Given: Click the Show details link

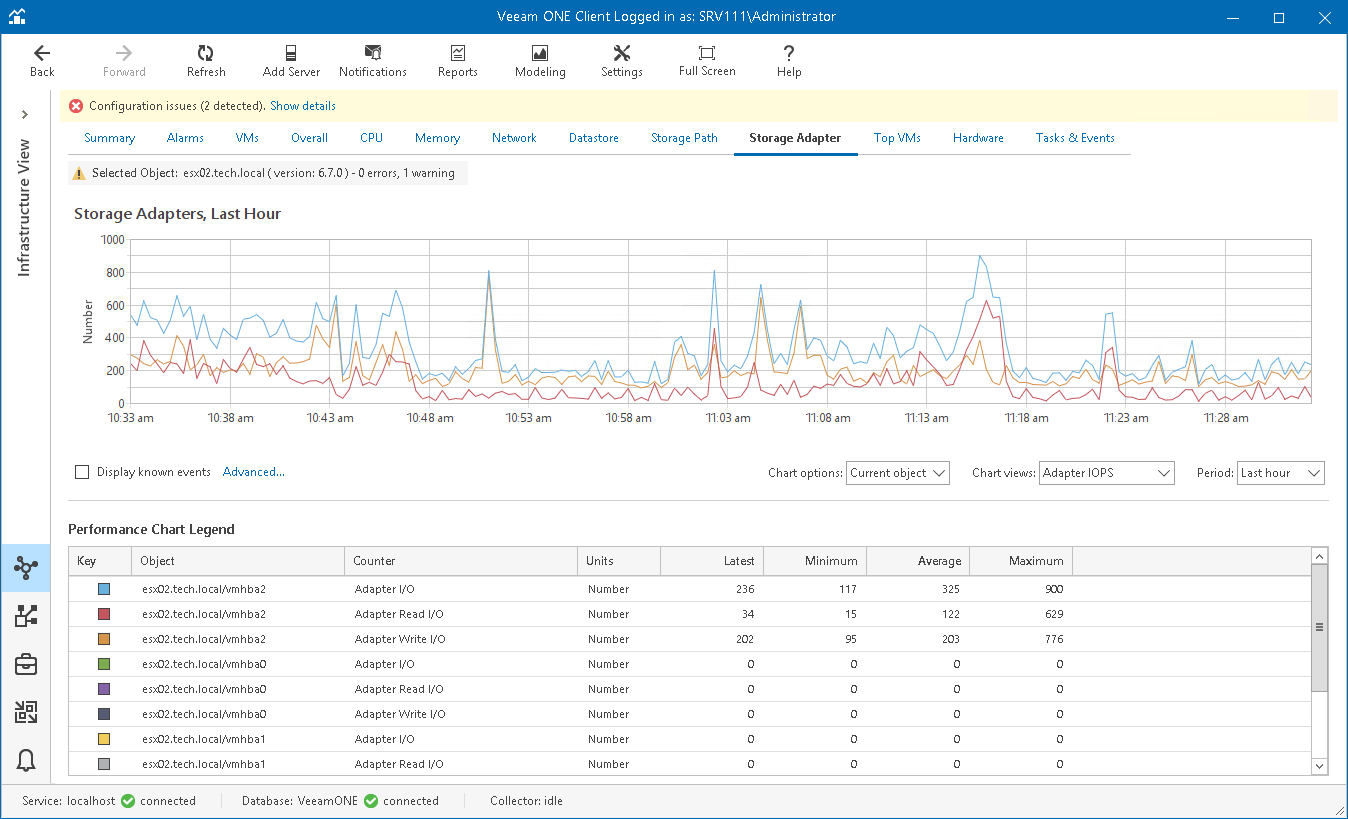Looking at the screenshot, I should [303, 106].
